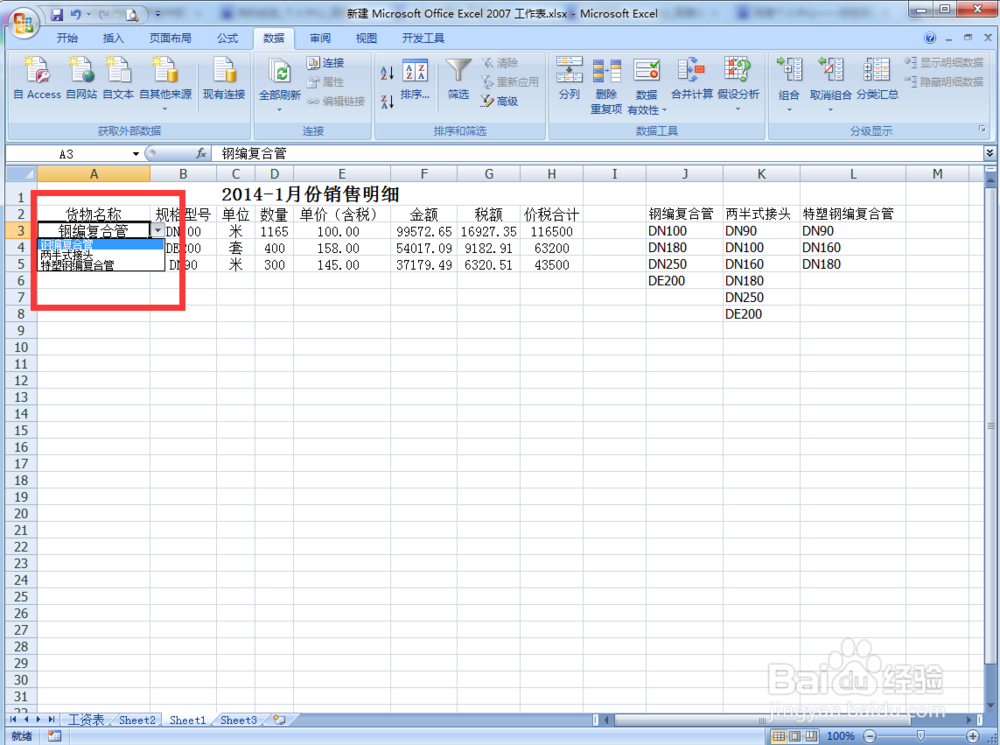Sort ascending A to Z
Image resolution: width=1000 pixels, height=745 pixels.
[x=387, y=73]
